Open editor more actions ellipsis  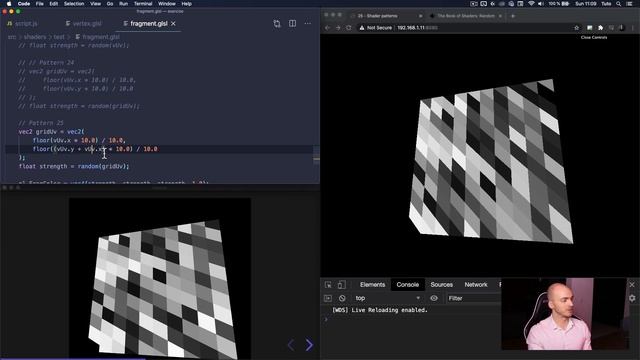[308, 24]
